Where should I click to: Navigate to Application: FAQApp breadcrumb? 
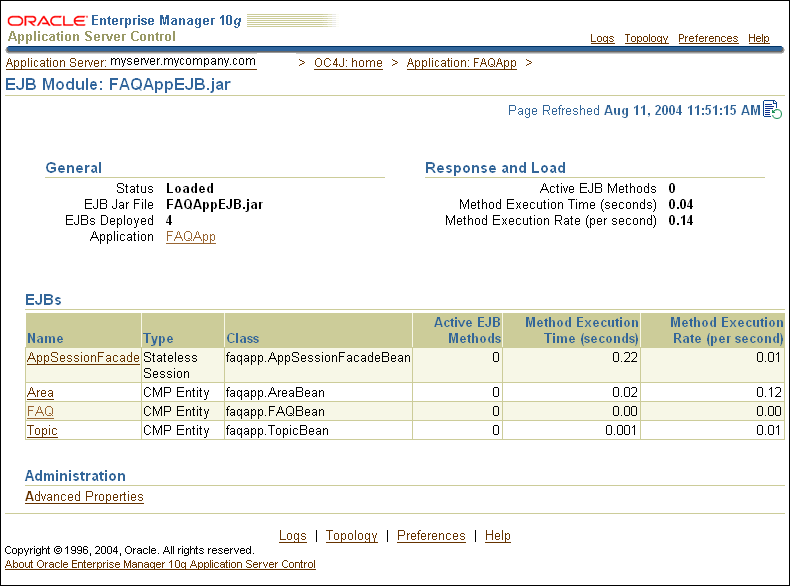tap(462, 63)
